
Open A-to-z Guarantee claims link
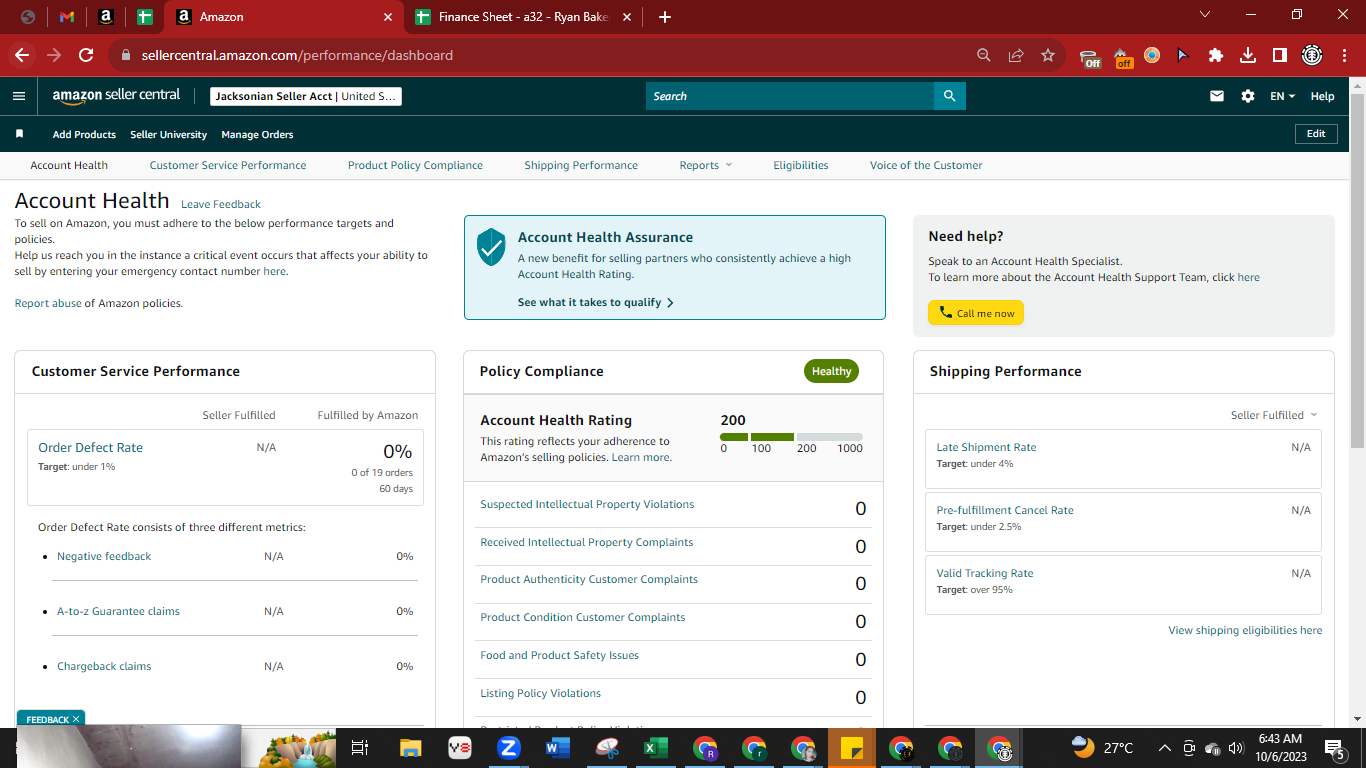point(118,611)
